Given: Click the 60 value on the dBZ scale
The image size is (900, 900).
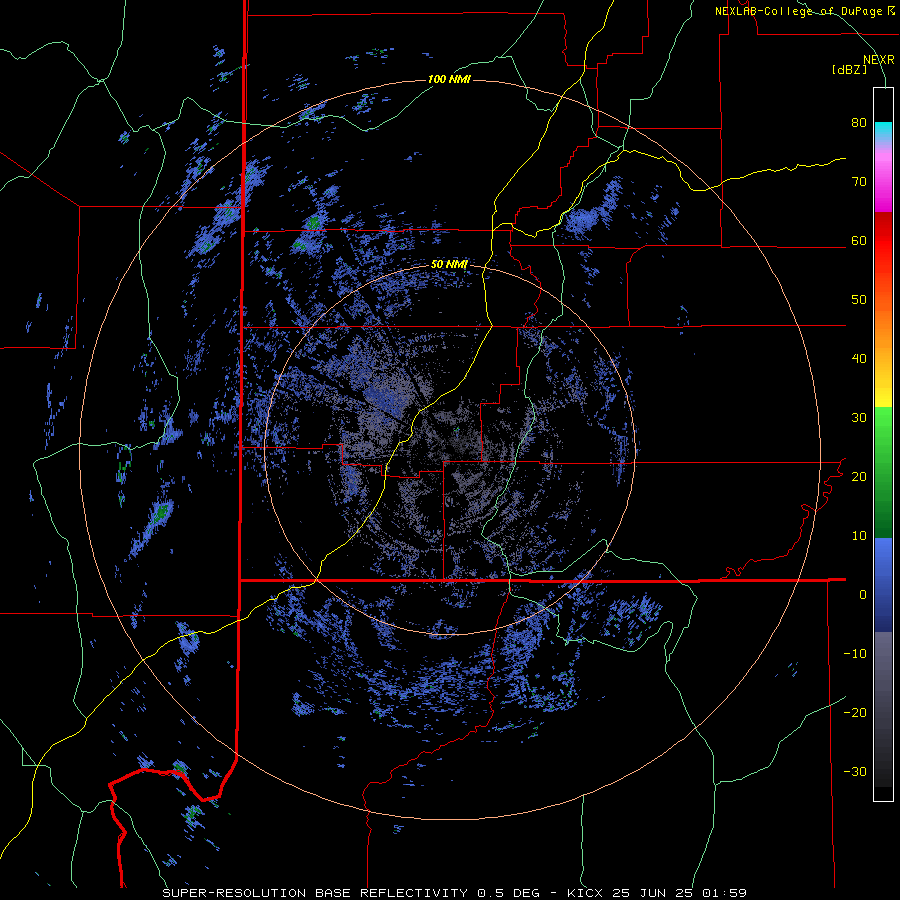Looking at the screenshot, I should tap(859, 241).
